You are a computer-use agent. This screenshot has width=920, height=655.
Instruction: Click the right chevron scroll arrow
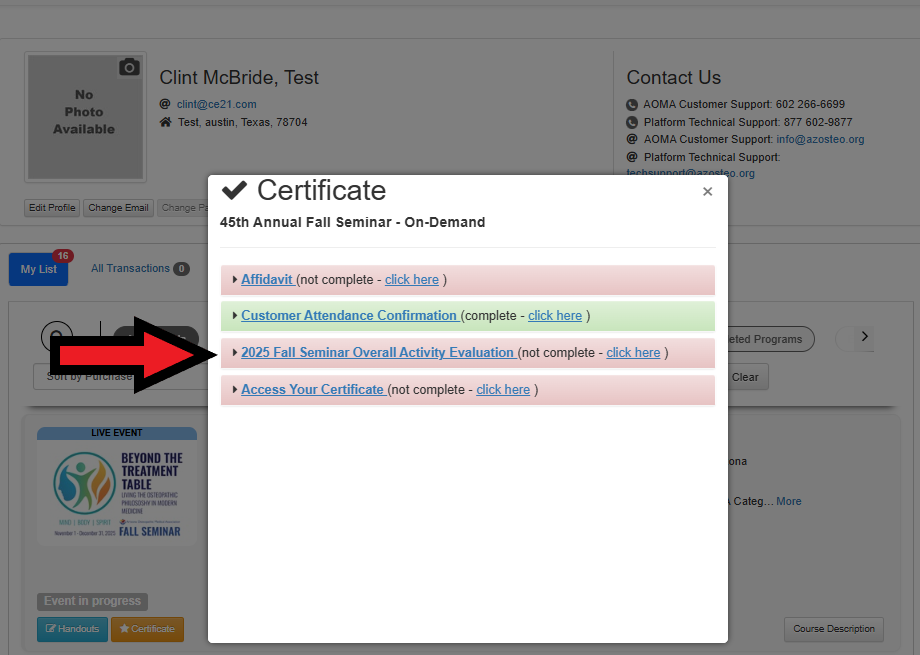tap(865, 337)
